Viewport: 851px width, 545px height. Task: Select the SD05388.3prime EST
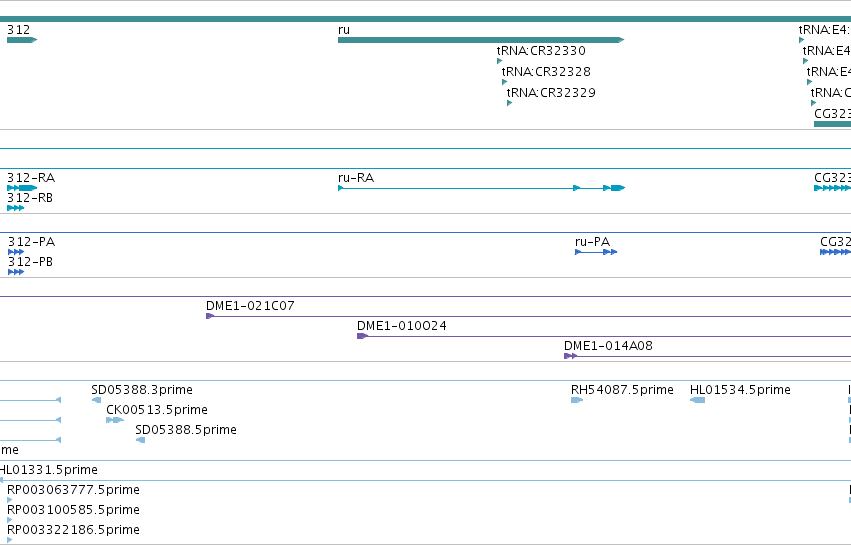tap(96, 400)
